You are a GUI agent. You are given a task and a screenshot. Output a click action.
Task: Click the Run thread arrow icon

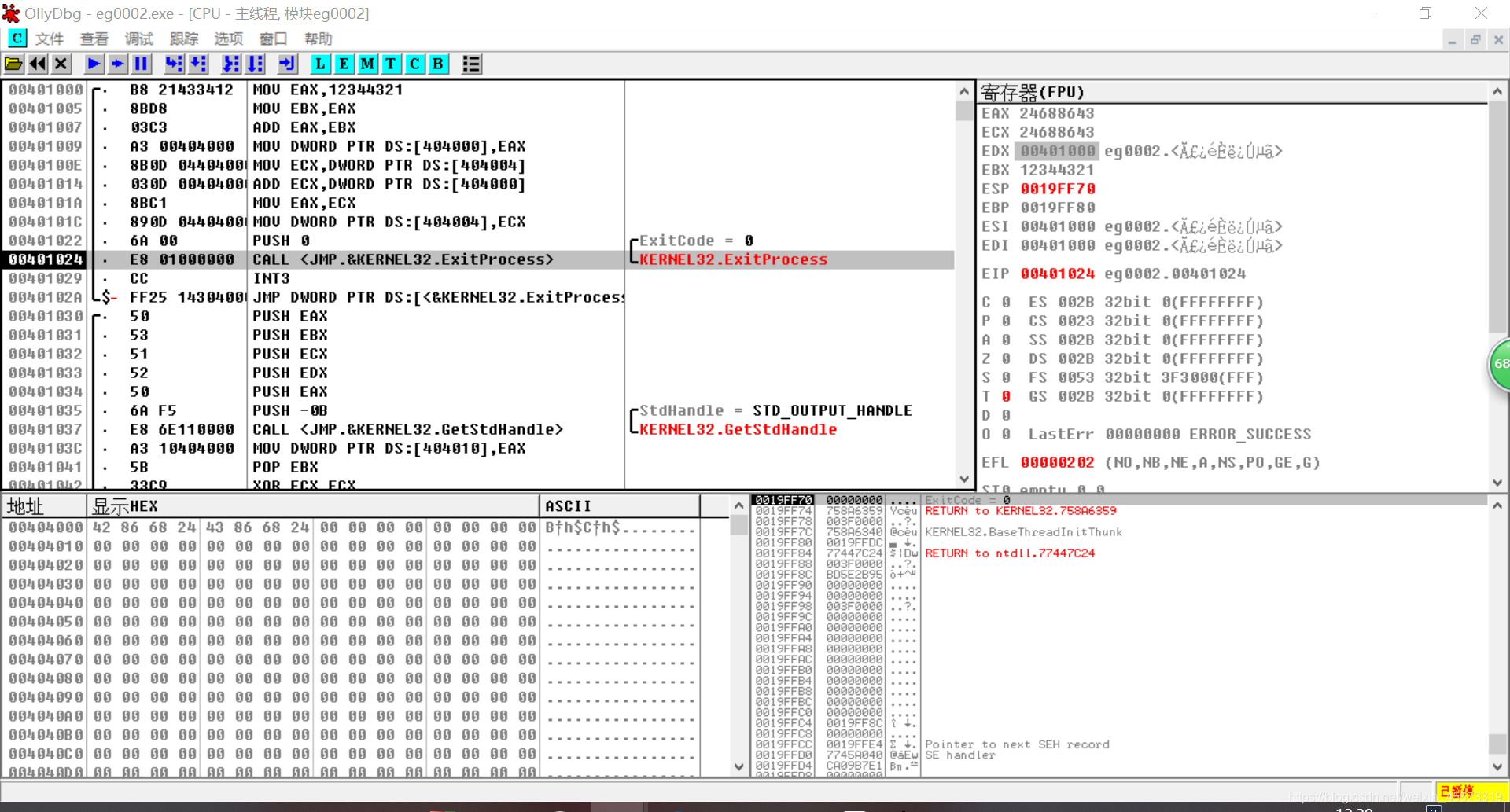117,64
